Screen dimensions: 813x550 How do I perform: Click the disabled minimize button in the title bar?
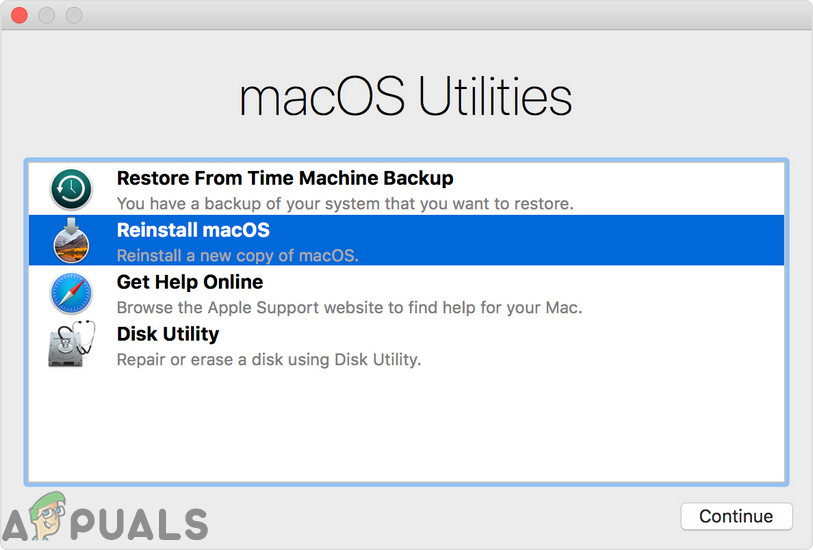(x=47, y=16)
